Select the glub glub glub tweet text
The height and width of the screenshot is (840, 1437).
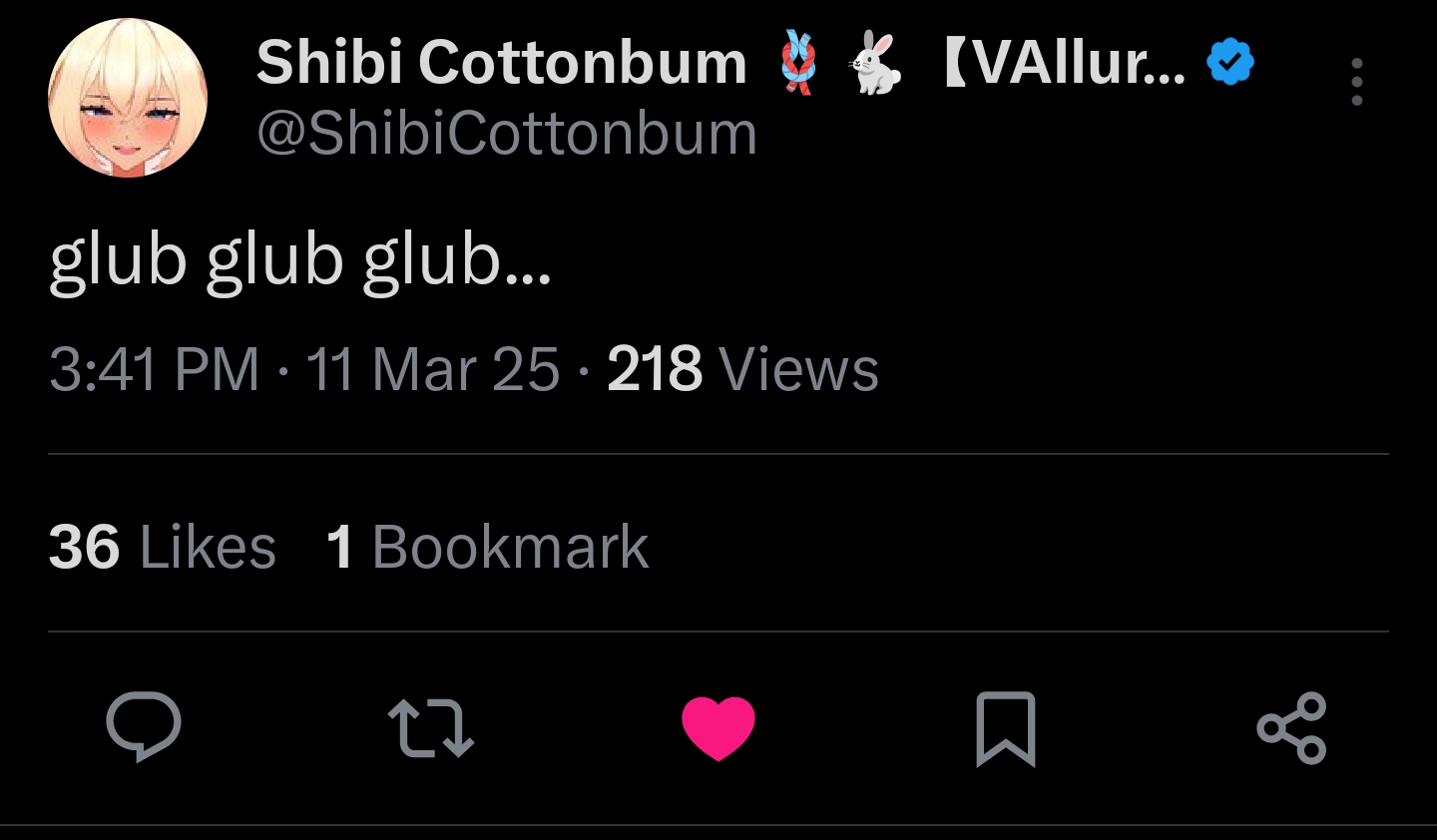(x=299, y=261)
